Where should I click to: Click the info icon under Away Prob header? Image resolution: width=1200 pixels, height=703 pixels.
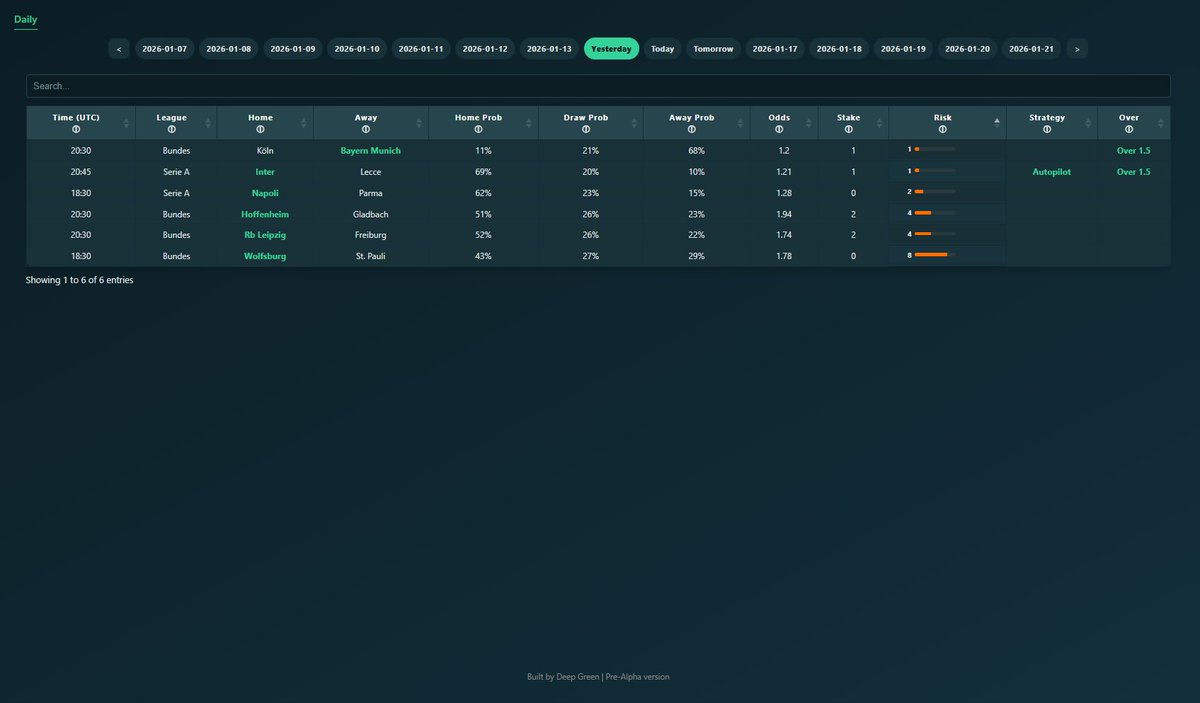point(692,129)
